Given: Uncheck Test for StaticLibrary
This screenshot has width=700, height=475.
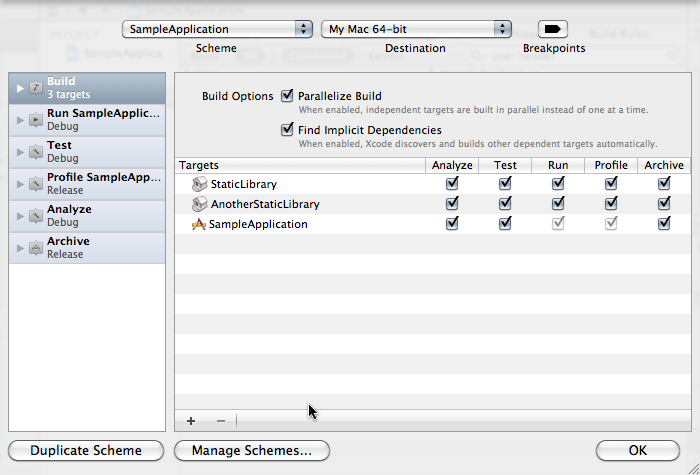Looking at the screenshot, I should [x=505, y=183].
